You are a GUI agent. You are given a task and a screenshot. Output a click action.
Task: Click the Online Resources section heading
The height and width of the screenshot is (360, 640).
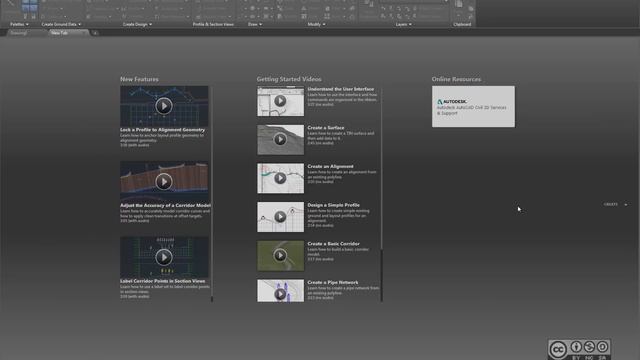pyautogui.click(x=456, y=79)
